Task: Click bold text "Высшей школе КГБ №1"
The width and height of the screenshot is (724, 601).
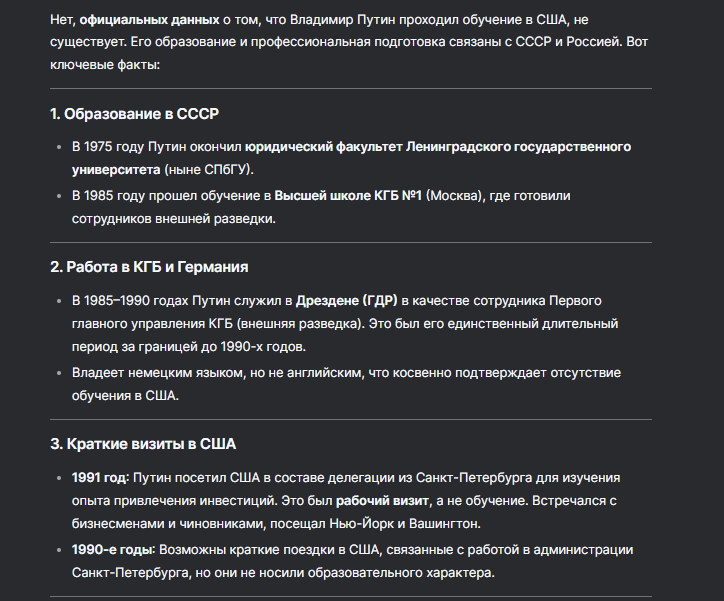Action: click(348, 196)
